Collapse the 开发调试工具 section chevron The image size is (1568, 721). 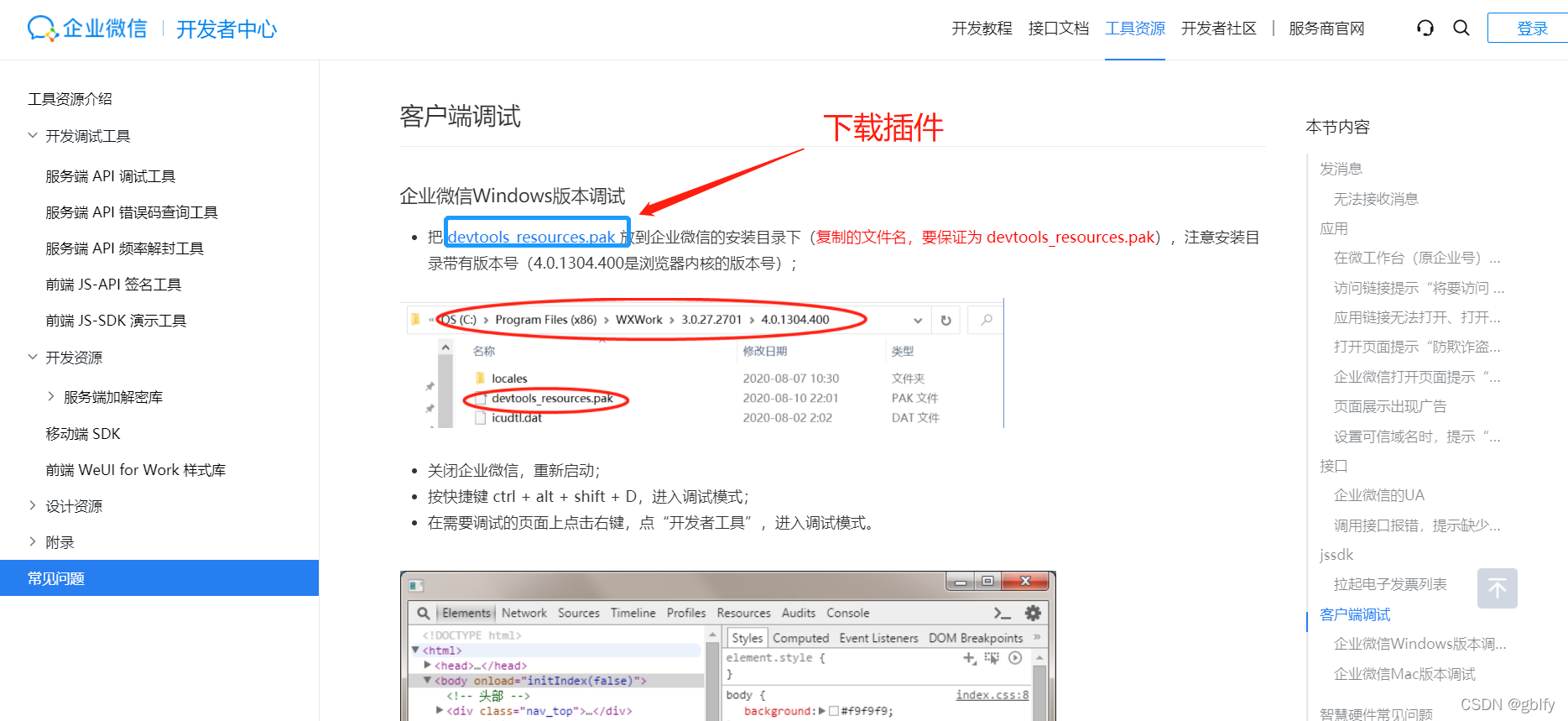pyautogui.click(x=33, y=135)
